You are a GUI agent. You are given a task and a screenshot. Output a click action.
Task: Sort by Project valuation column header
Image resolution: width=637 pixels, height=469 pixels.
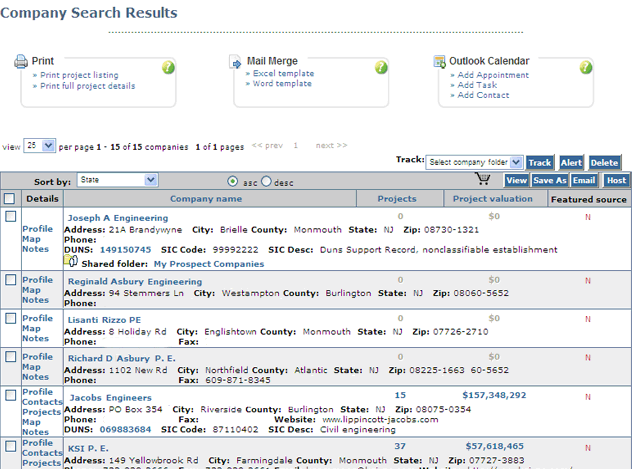click(493, 199)
